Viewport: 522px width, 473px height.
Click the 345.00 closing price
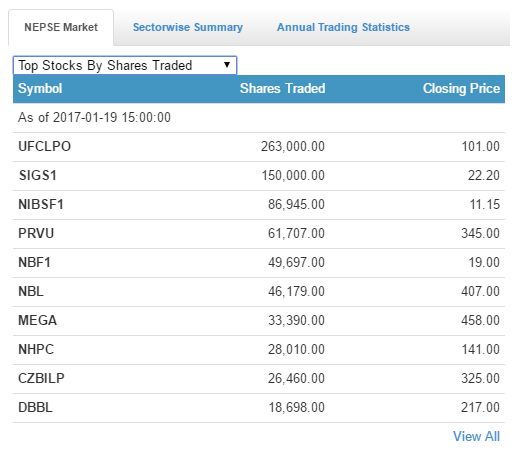click(x=481, y=234)
